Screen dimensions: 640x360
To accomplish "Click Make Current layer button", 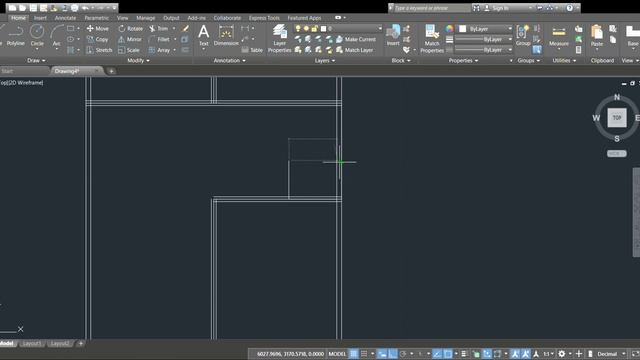I will 356,39.
